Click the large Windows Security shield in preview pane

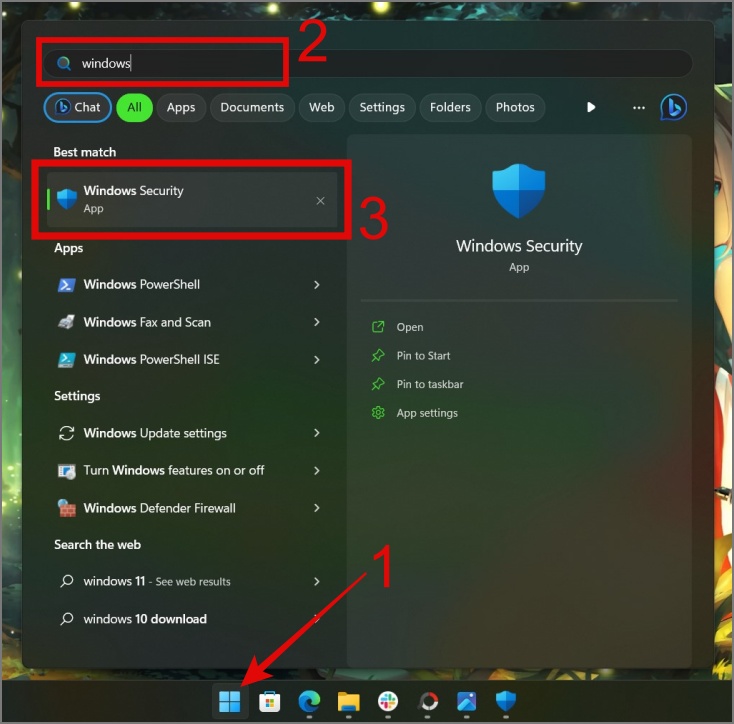point(519,191)
